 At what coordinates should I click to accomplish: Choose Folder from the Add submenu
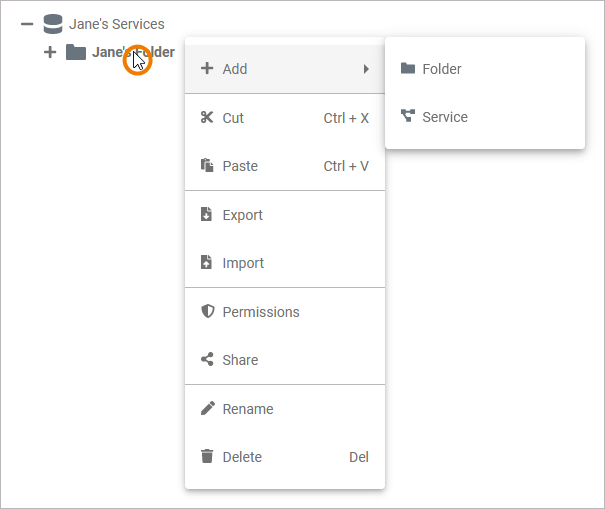click(x=442, y=69)
